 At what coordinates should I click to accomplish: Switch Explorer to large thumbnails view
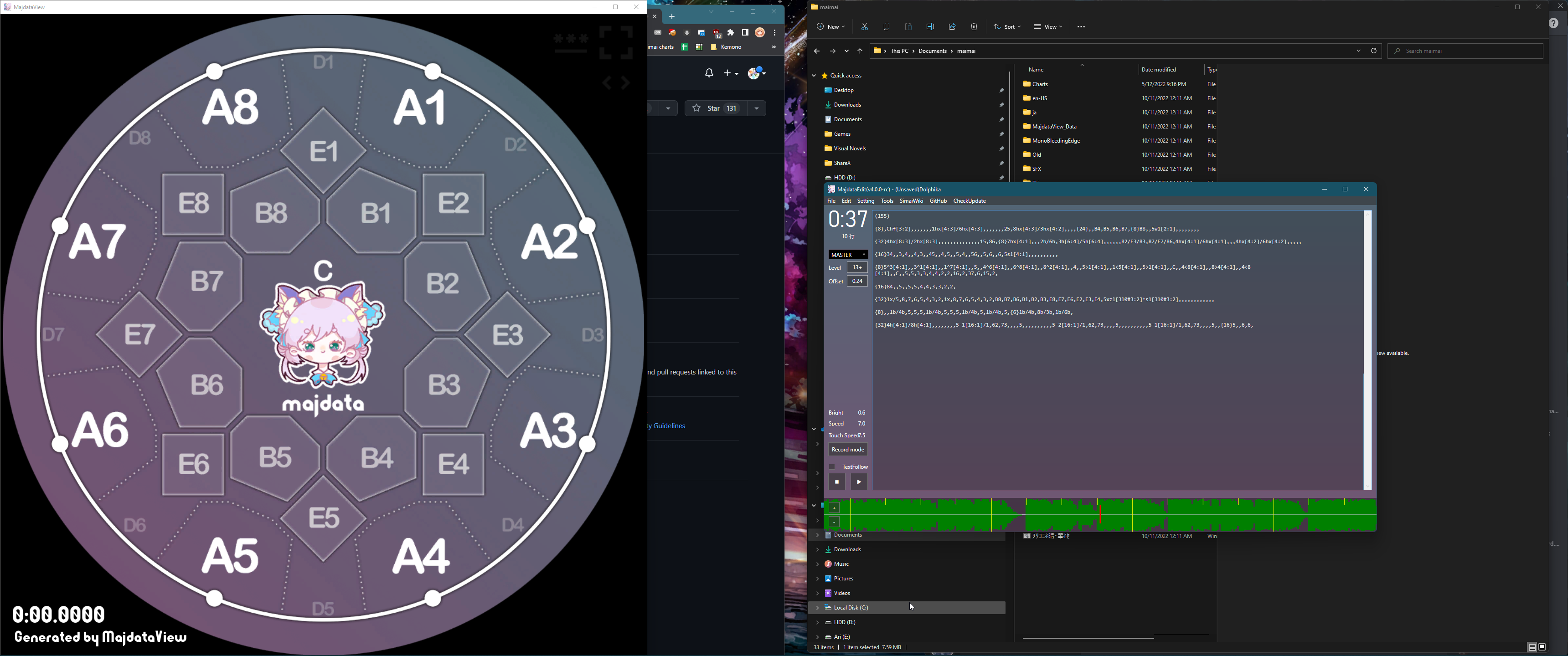[x=1542, y=647]
